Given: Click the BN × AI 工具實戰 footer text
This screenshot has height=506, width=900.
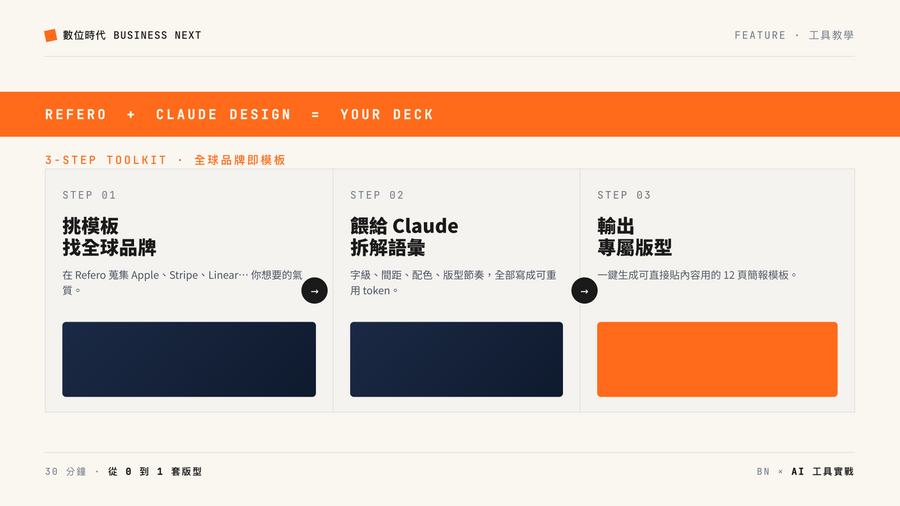Looking at the screenshot, I should (805, 472).
